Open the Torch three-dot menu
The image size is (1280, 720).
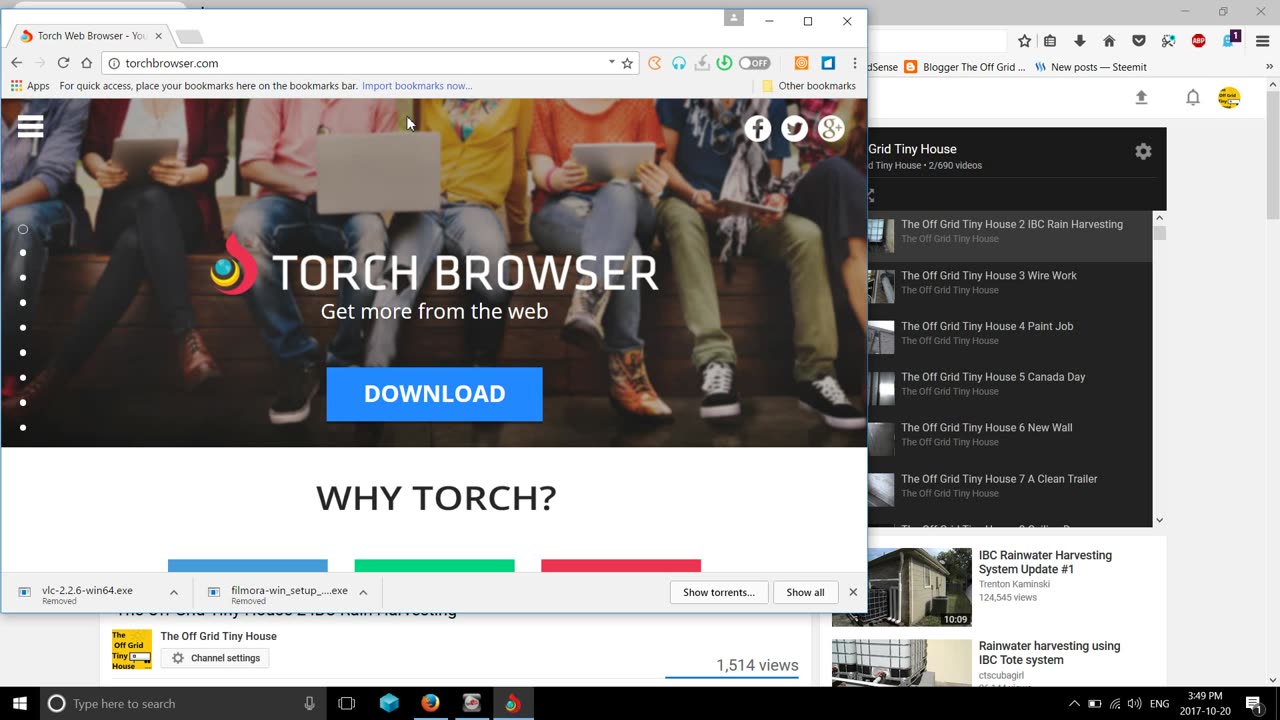click(x=855, y=63)
